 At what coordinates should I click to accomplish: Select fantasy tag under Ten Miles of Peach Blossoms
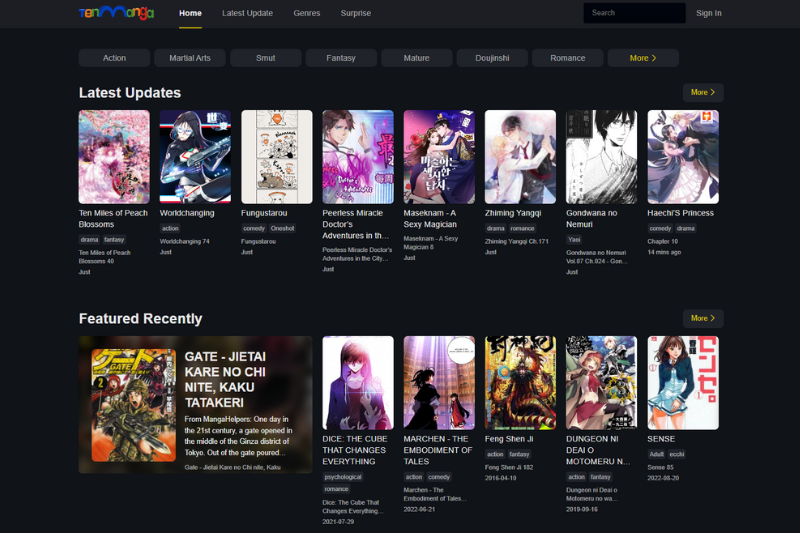pyautogui.click(x=114, y=240)
